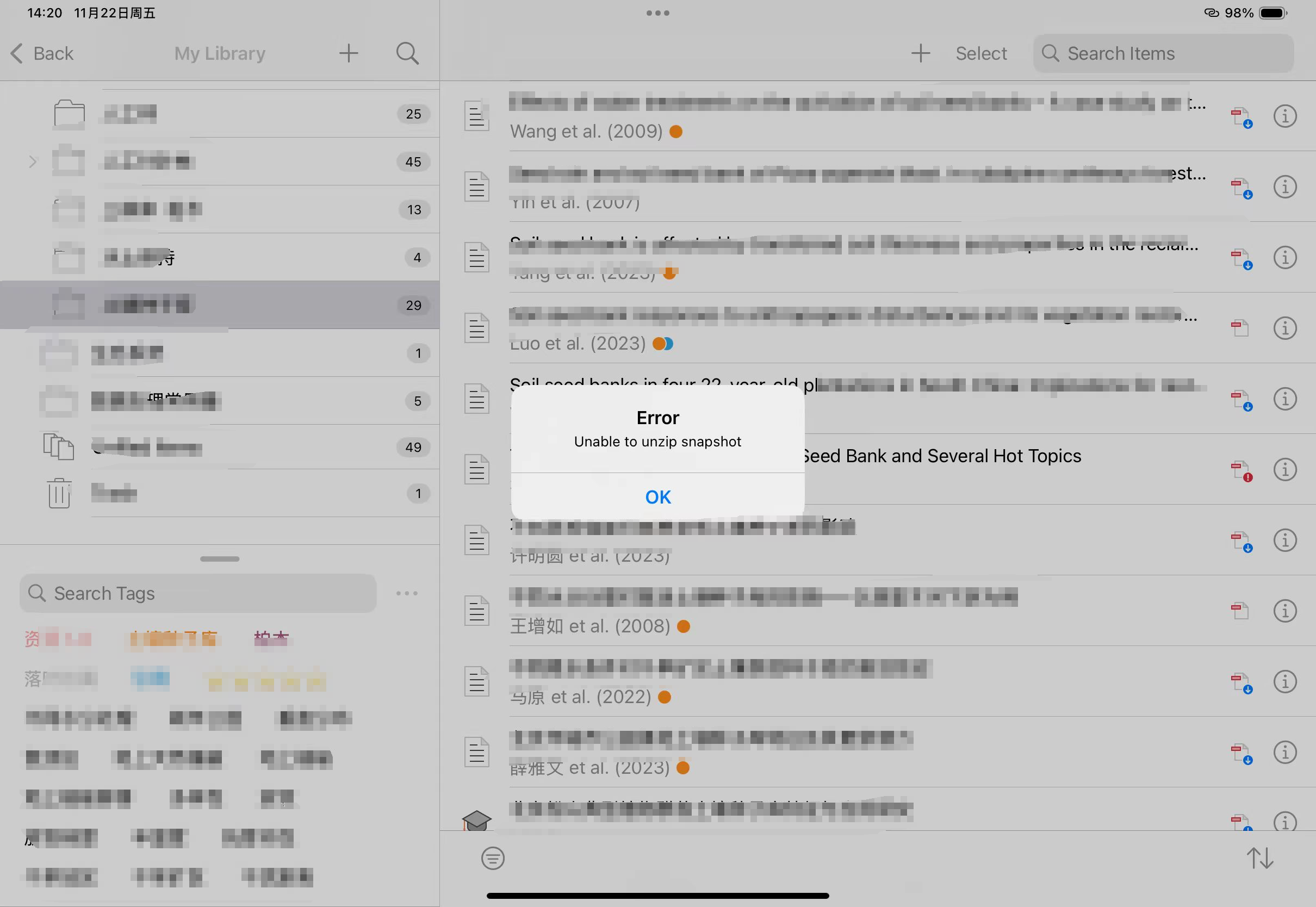Expand the collection with 45 items using its chevron
Screen dimensions: 1316x907
pyautogui.click(x=33, y=162)
